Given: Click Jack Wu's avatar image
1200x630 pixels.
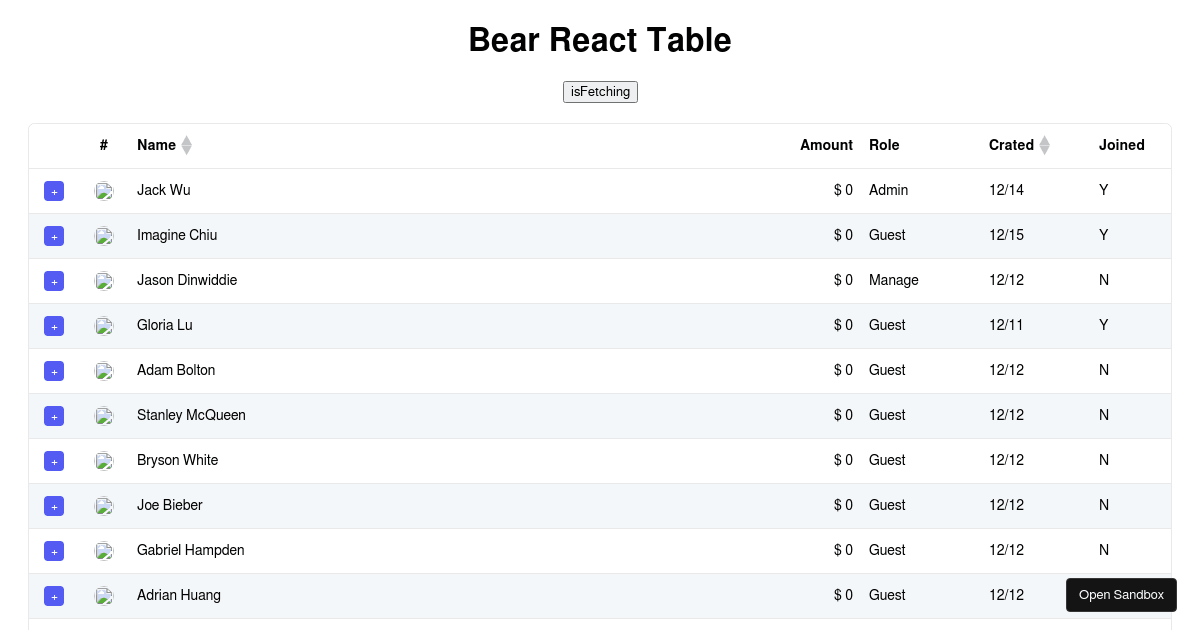Looking at the screenshot, I should (x=104, y=191).
